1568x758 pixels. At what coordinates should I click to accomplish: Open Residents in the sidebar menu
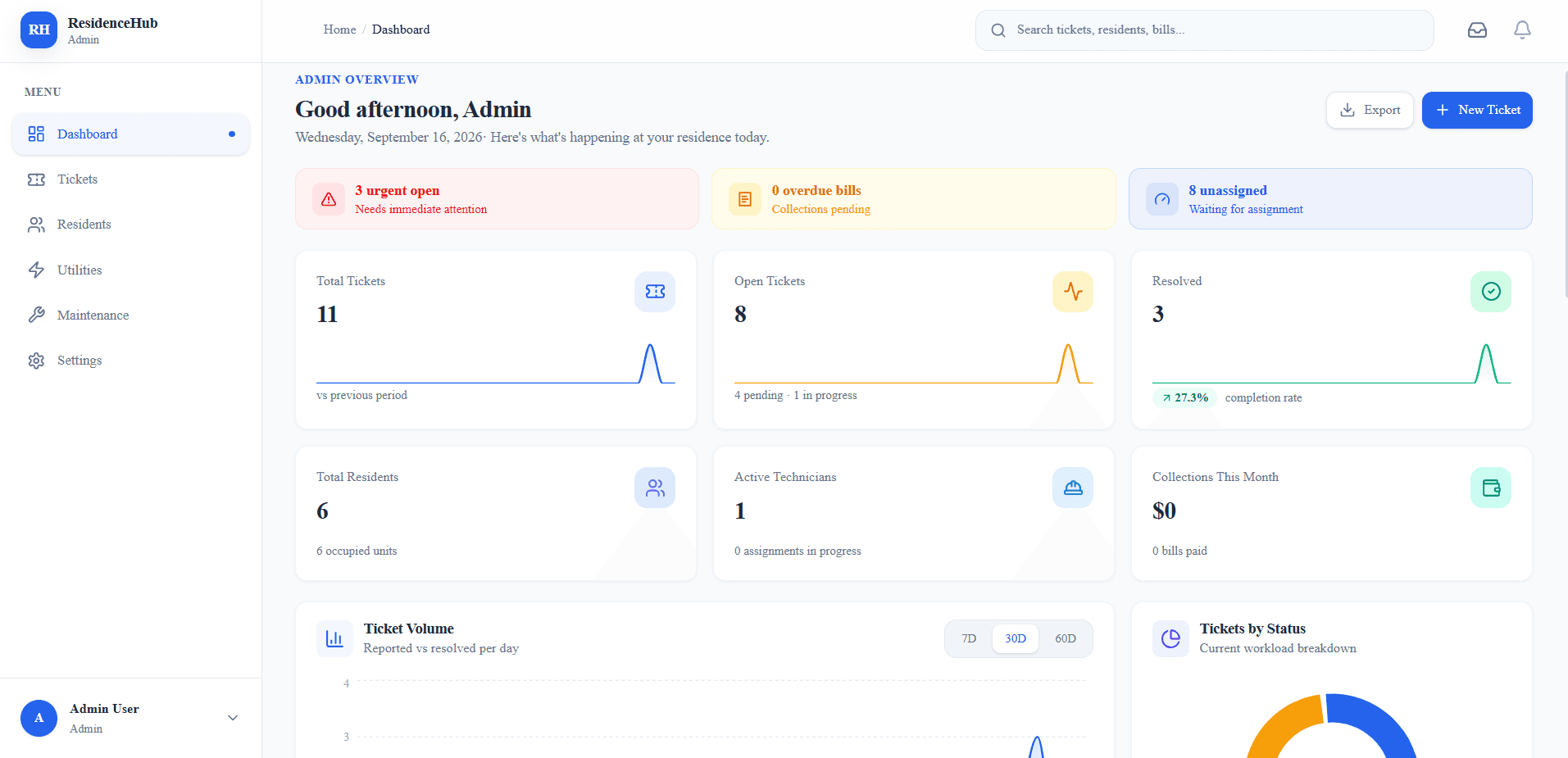(x=130, y=225)
